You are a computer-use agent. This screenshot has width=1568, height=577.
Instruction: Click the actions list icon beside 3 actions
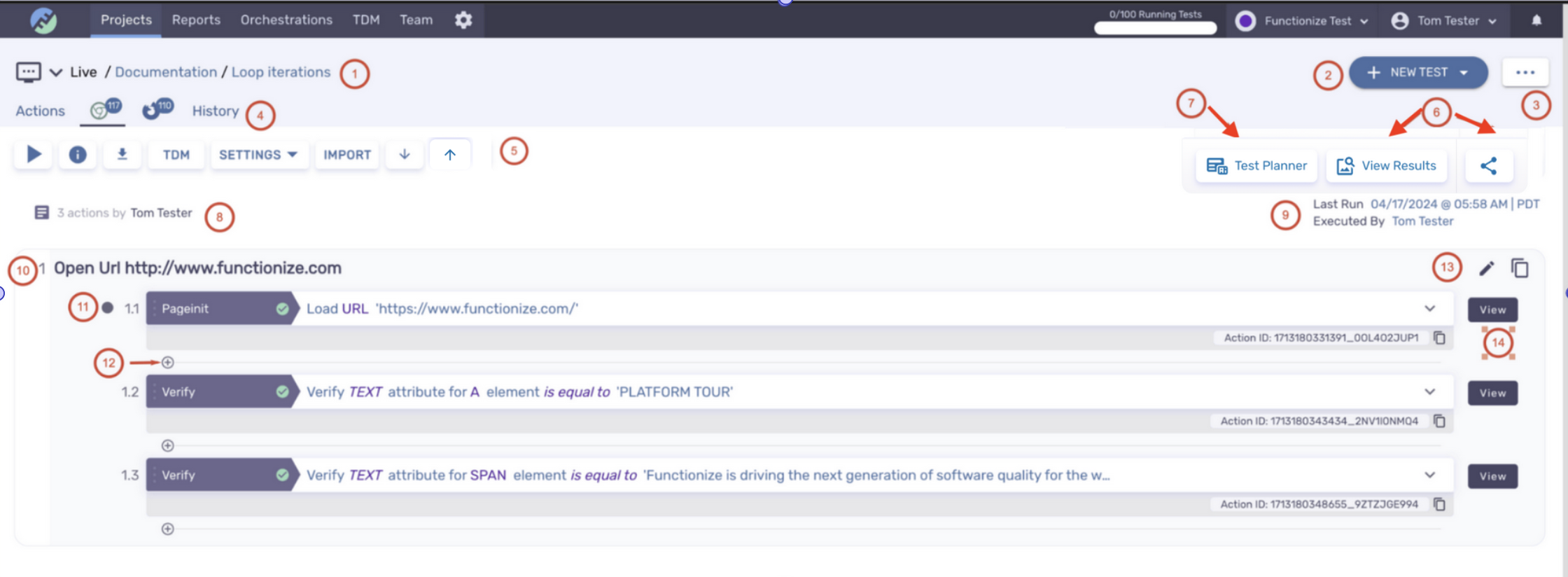pos(42,212)
